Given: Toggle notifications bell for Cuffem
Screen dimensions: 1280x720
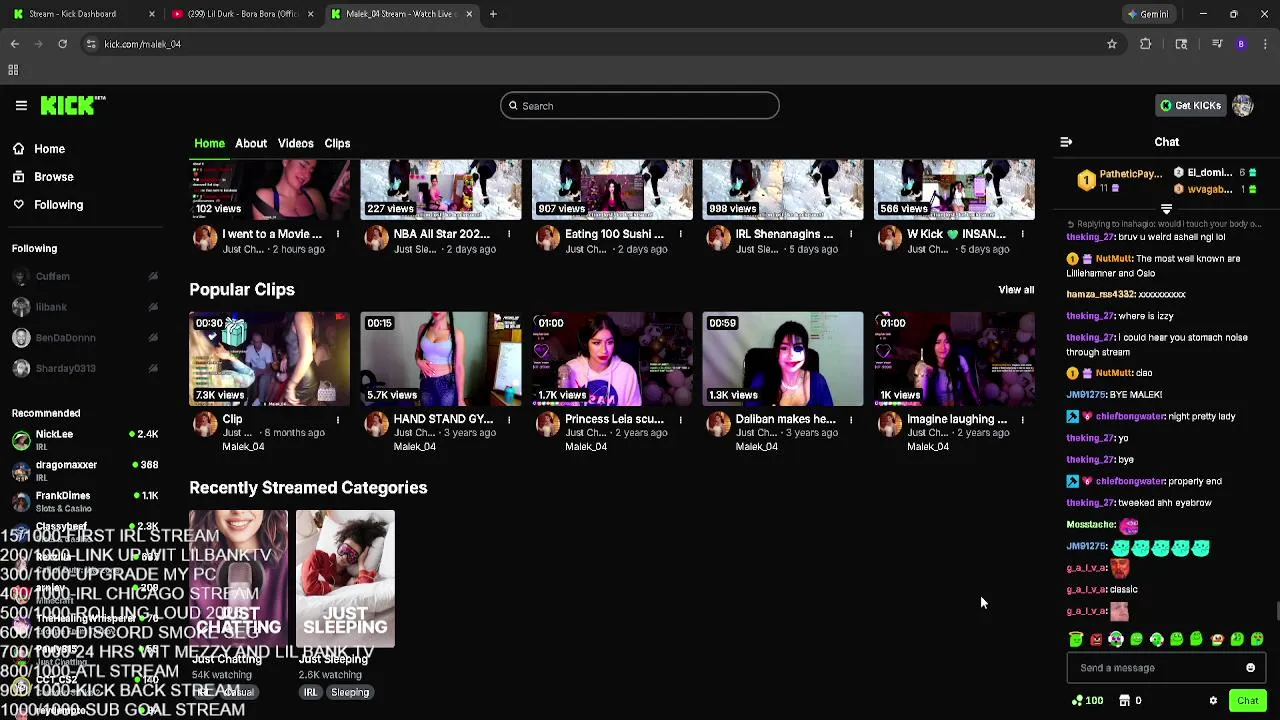Looking at the screenshot, I should pyautogui.click(x=153, y=277).
